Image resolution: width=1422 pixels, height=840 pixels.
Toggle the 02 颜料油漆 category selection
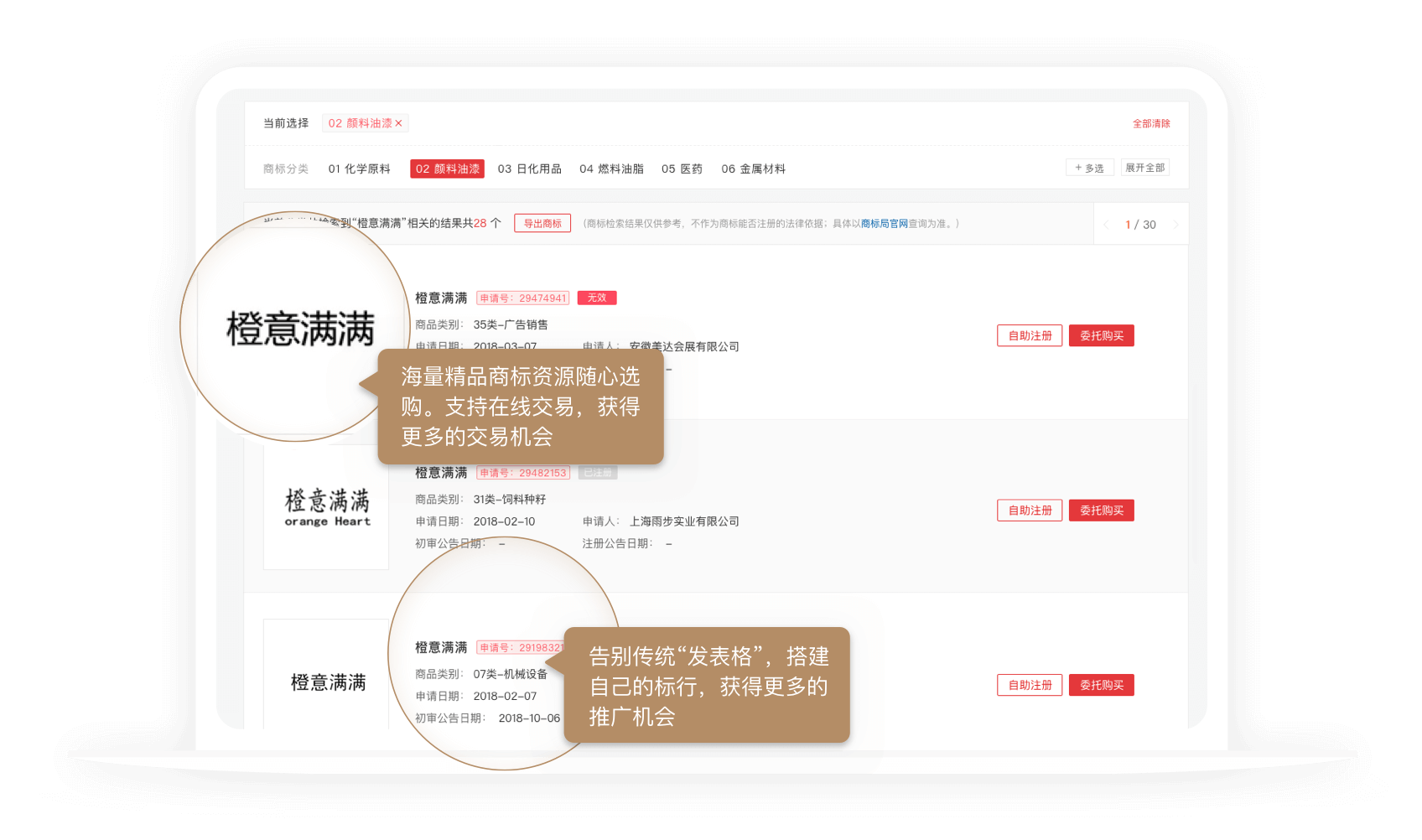click(447, 168)
